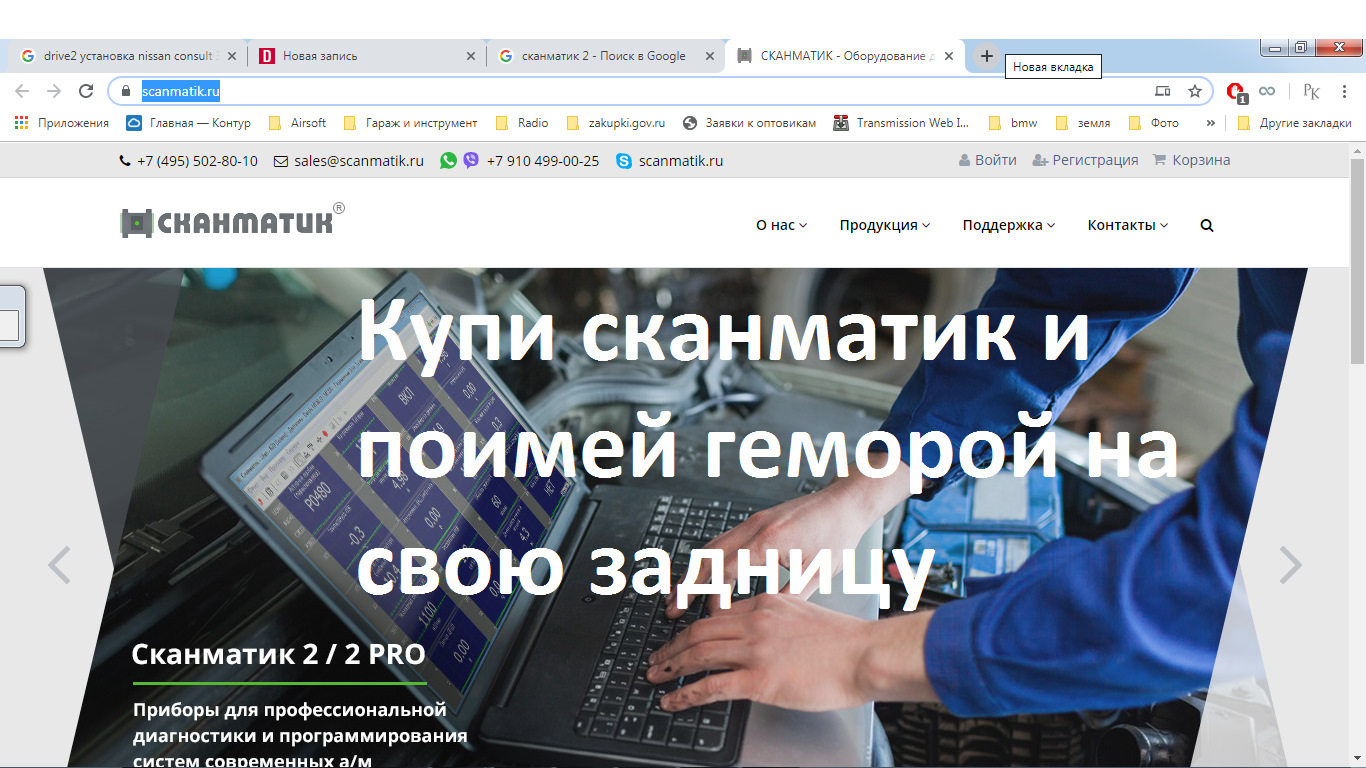Open the Главная — Контур bookmark

point(188,123)
